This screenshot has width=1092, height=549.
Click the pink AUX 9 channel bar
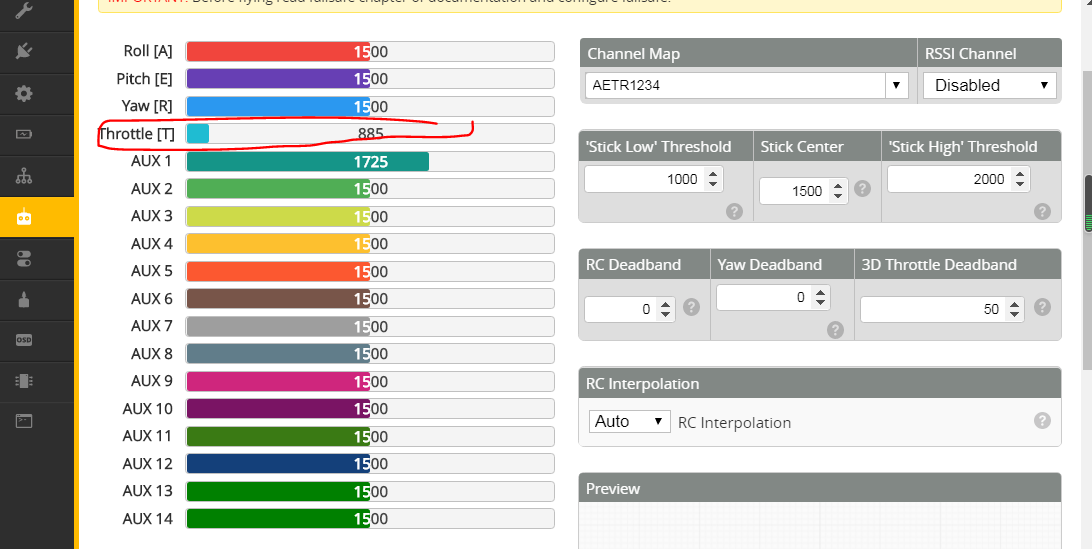click(370, 381)
